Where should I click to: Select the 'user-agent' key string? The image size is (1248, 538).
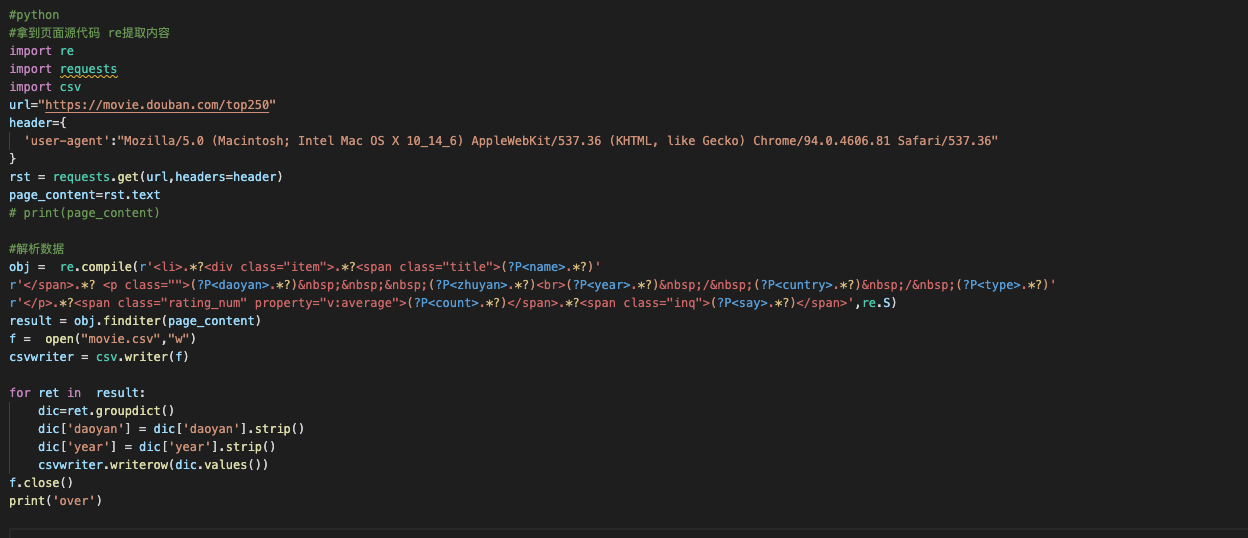[67, 141]
